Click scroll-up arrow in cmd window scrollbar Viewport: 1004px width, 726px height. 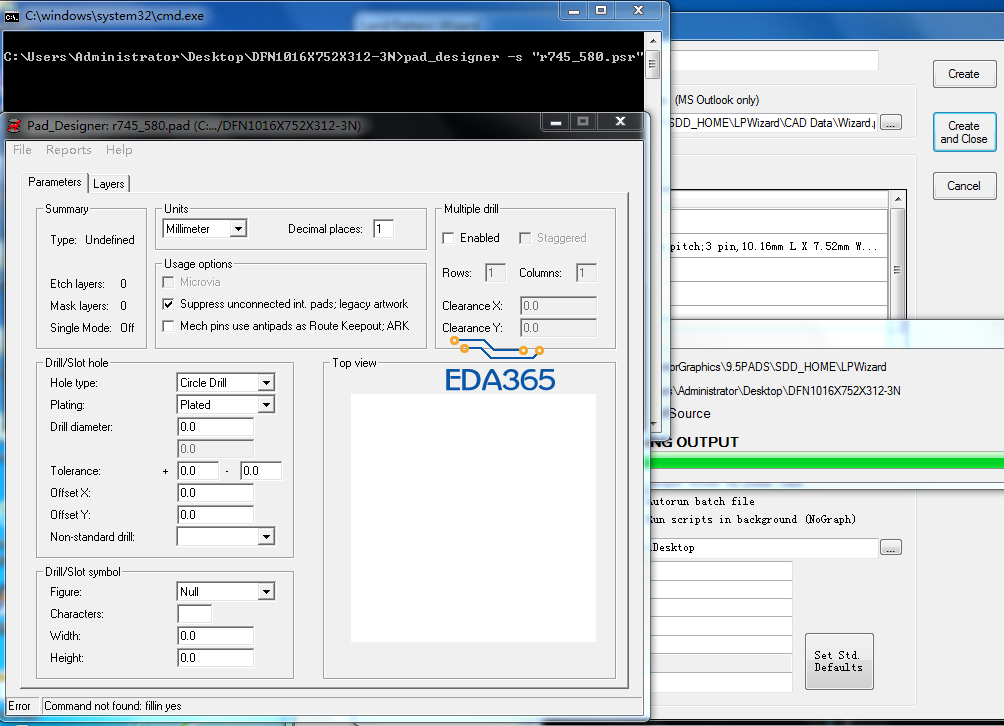[652, 41]
